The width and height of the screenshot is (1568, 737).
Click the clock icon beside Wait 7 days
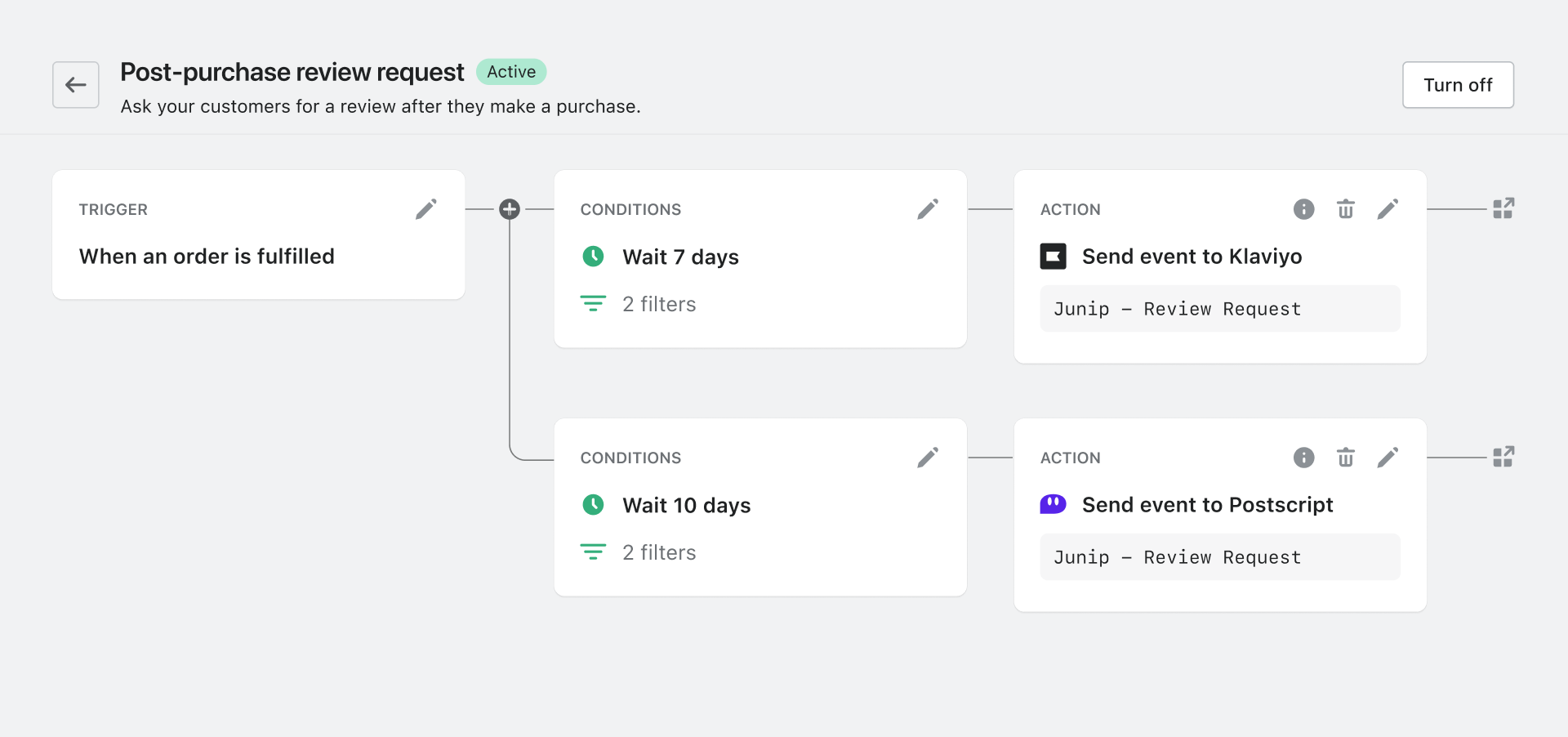click(x=593, y=257)
